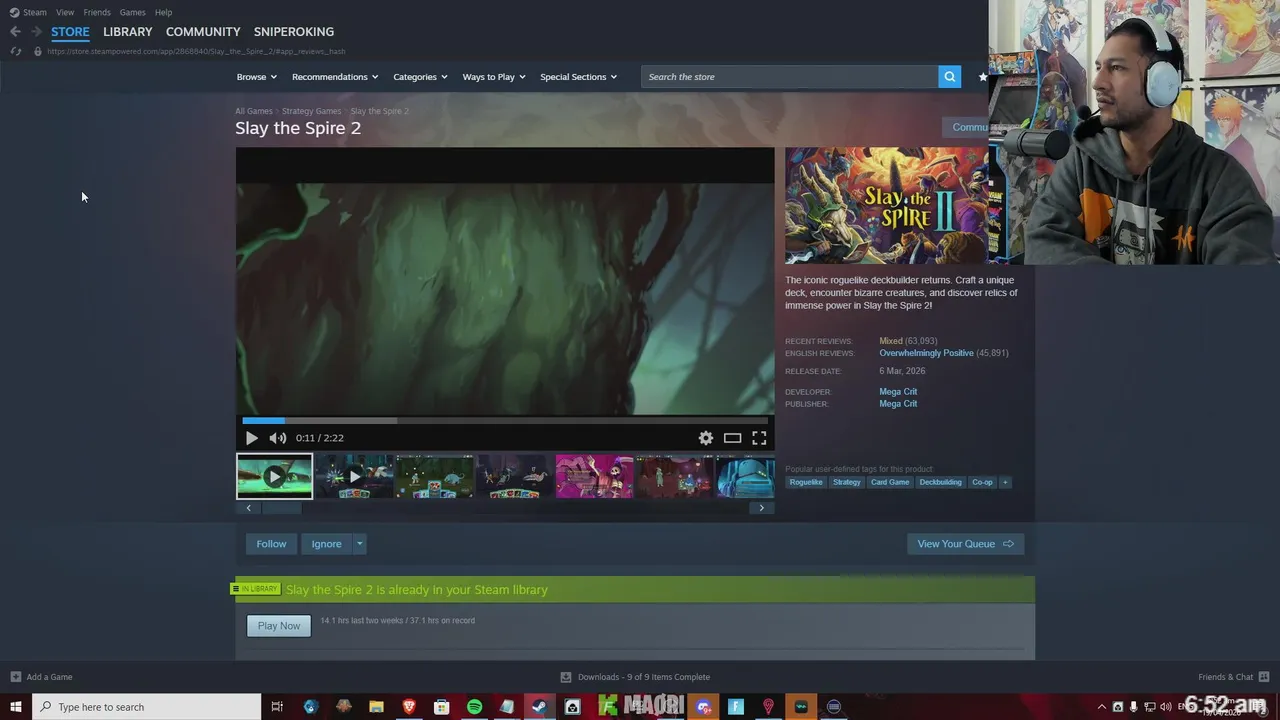Open the Windows Start menu

[x=16, y=707]
